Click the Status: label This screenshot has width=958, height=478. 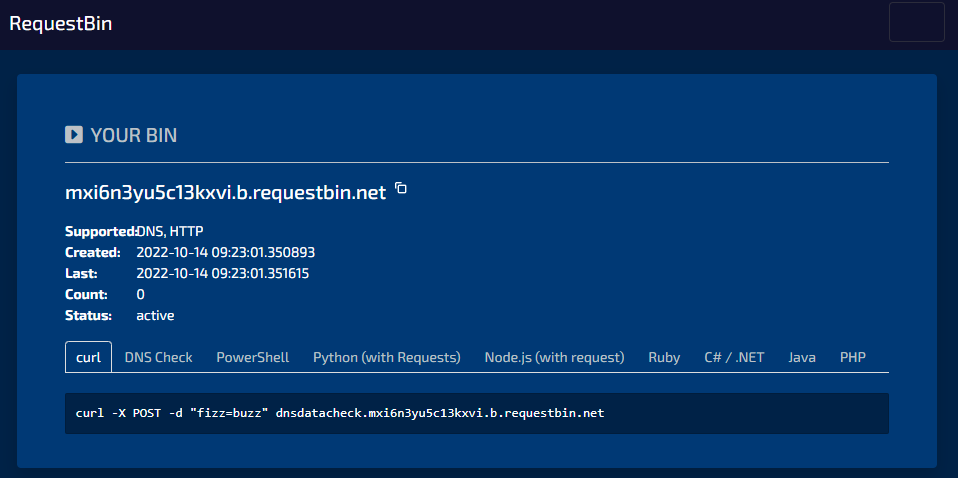click(89, 316)
